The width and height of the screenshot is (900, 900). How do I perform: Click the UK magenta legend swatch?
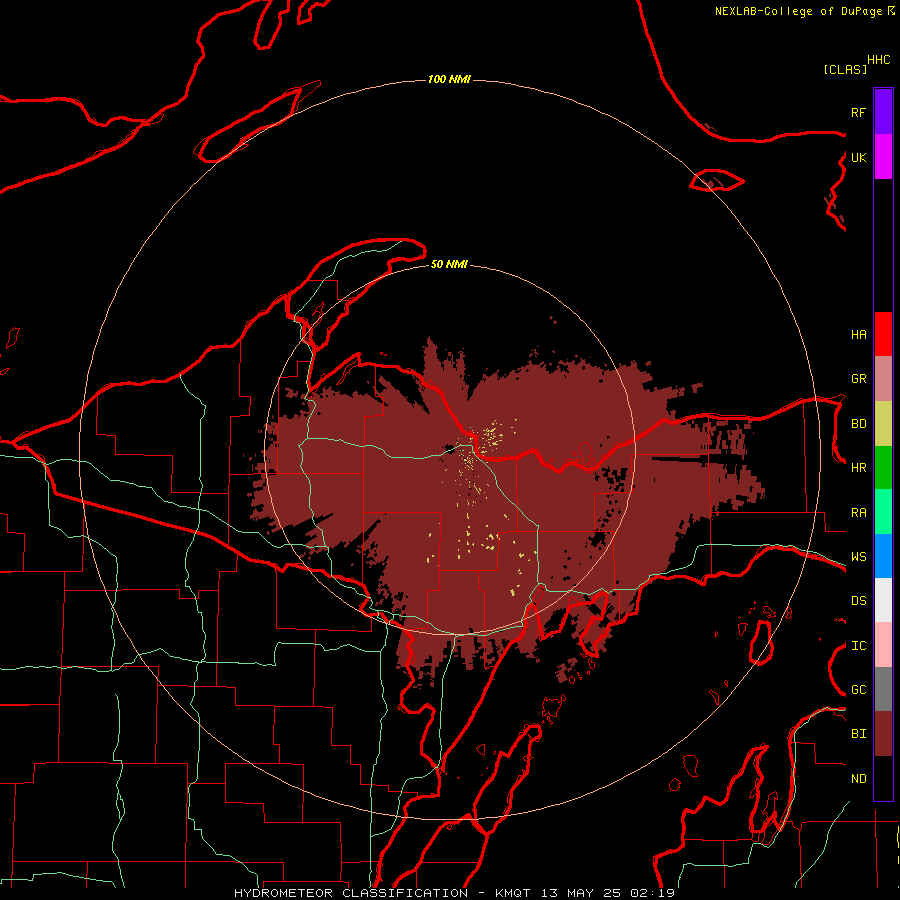click(x=883, y=157)
